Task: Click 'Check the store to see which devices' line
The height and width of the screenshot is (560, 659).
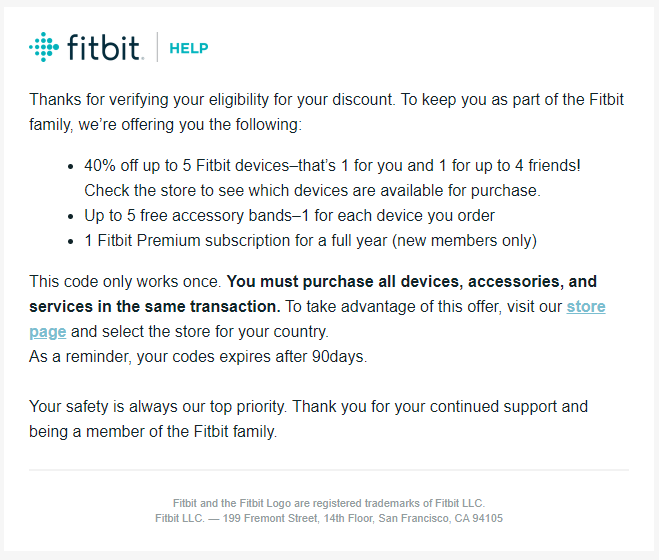Action: click(311, 189)
